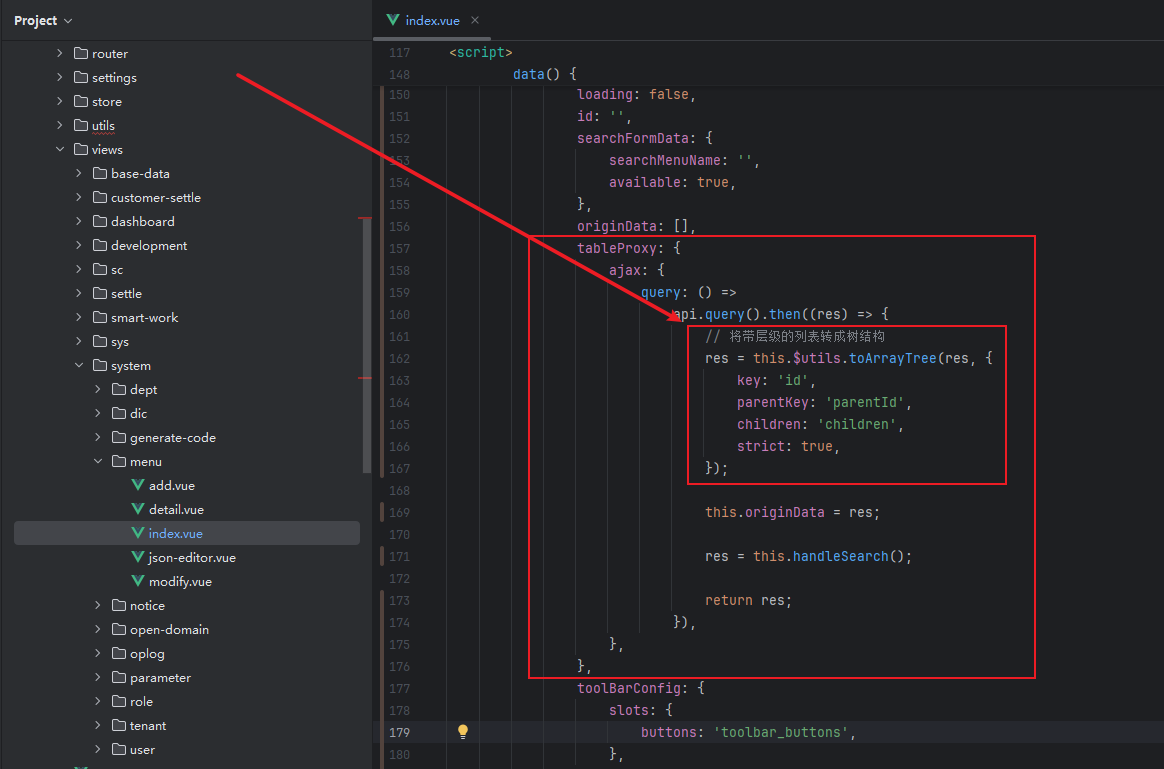Select the sys folder
1164x769 pixels.
[120, 341]
